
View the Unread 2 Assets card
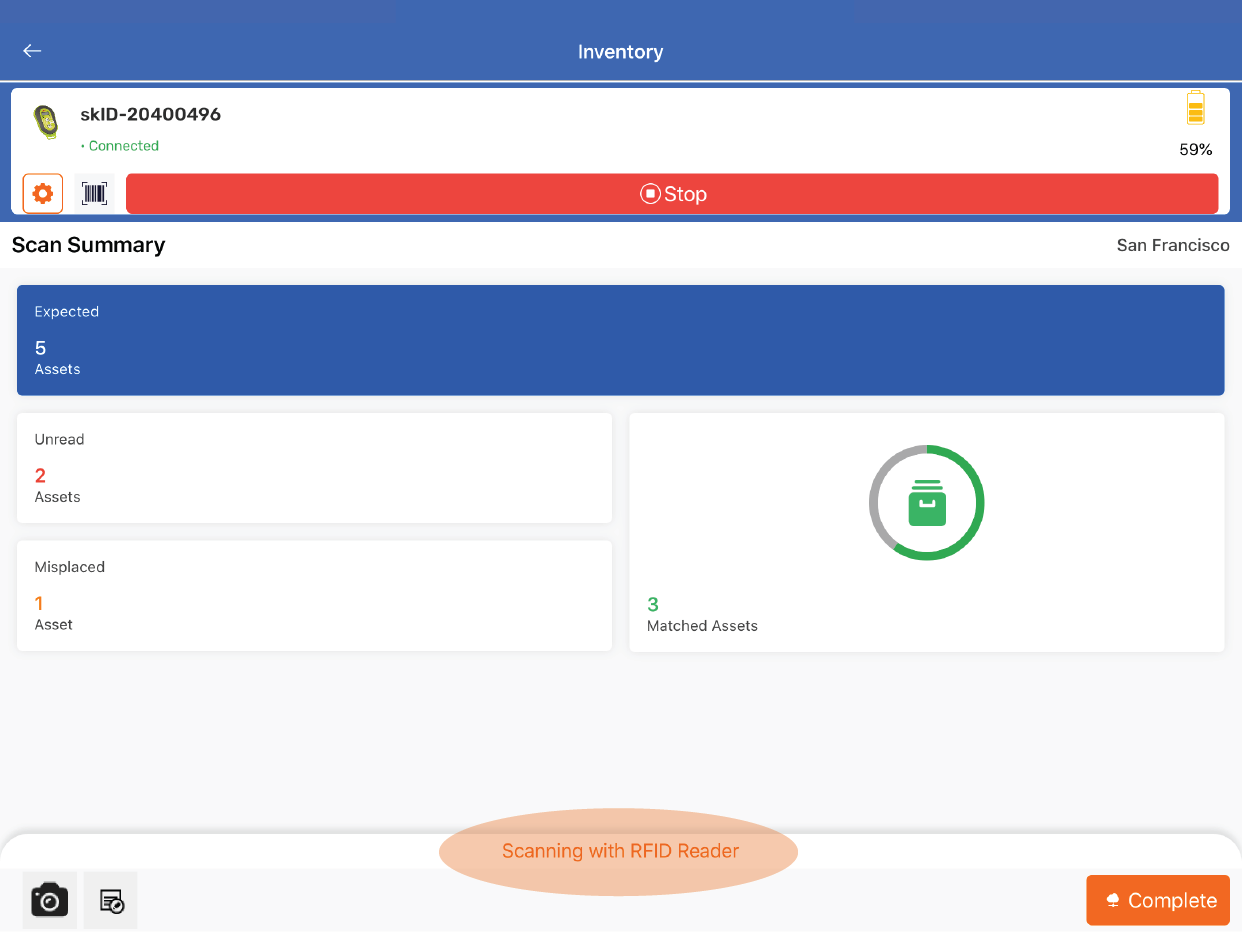[x=314, y=468]
